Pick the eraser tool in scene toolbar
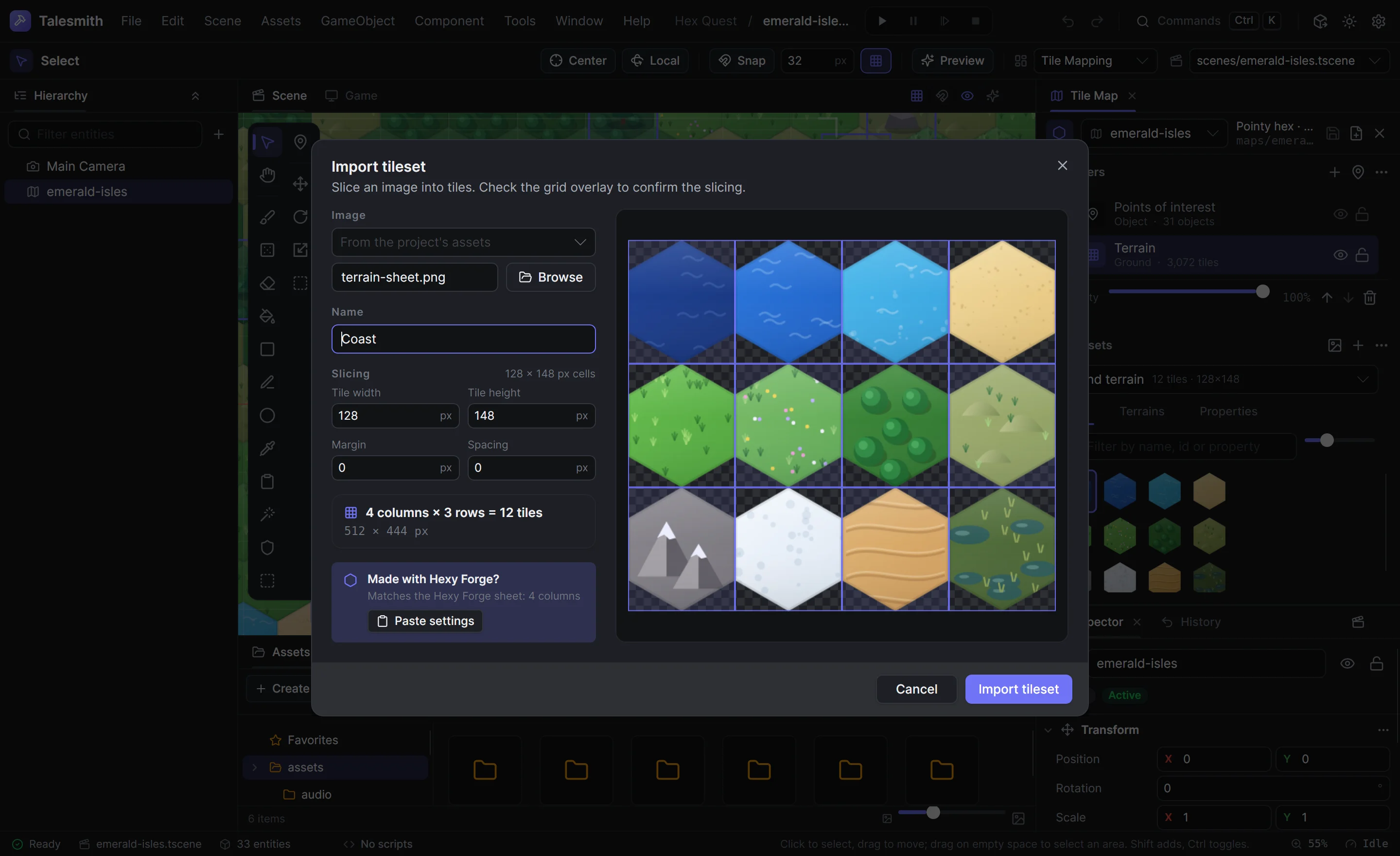Viewport: 1400px width, 856px height. (267, 283)
